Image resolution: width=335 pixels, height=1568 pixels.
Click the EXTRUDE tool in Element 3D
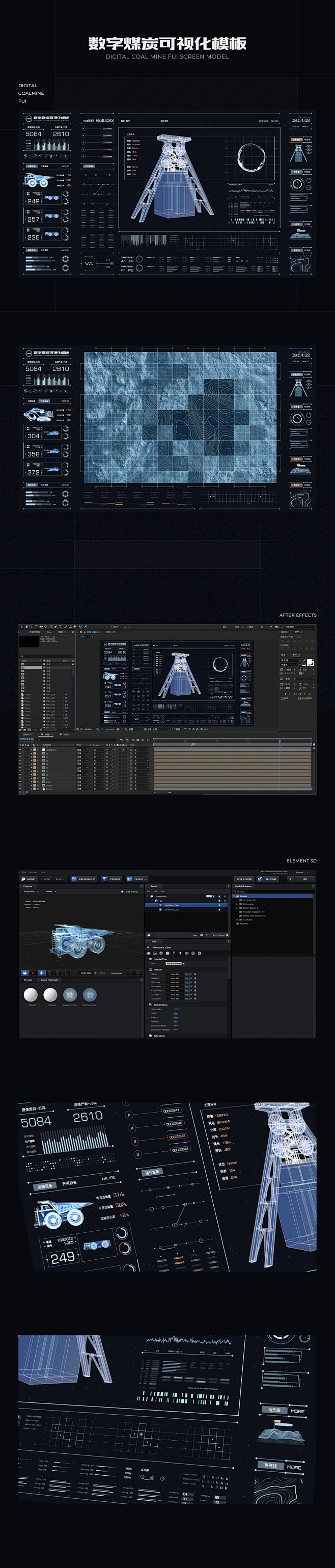pyautogui.click(x=112, y=879)
